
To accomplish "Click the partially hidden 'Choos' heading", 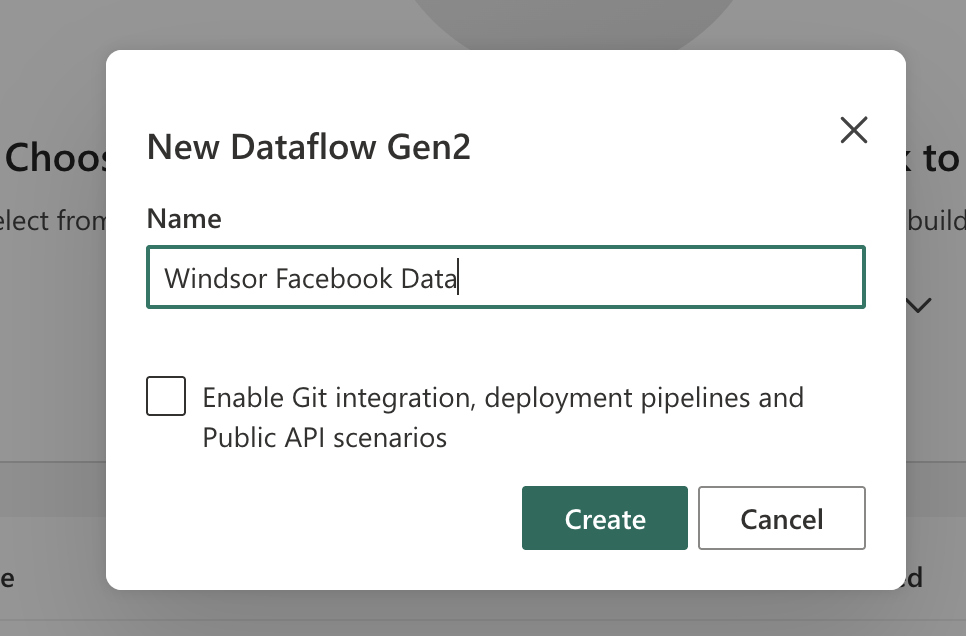I will pos(55,158).
